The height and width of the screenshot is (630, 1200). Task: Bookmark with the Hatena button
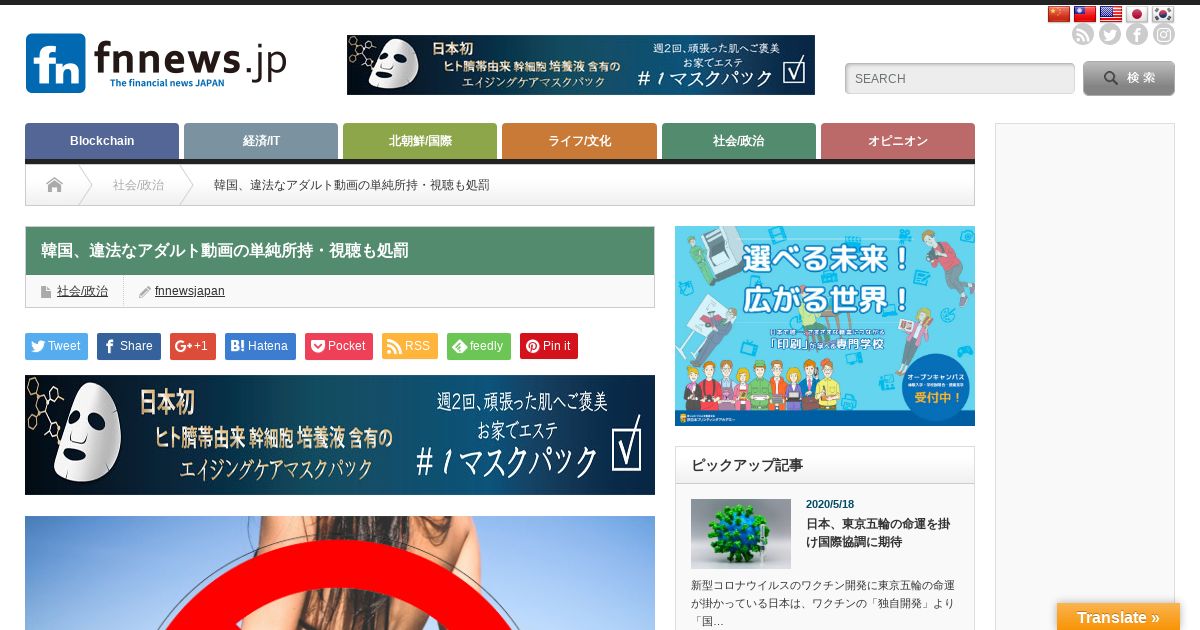[260, 346]
